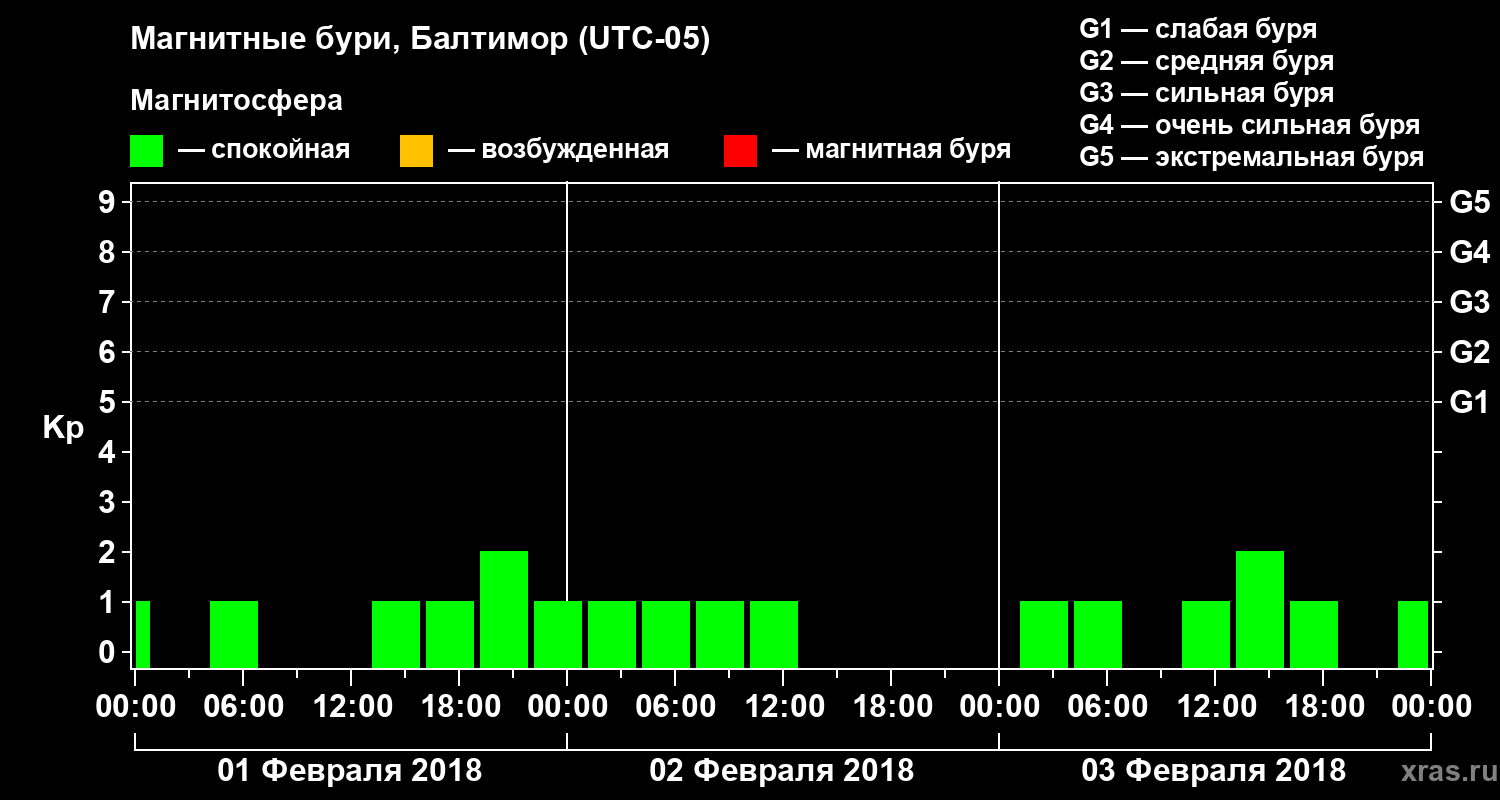Click the bar ending at 12:00, 02 Февраля
This screenshot has width=1500, height=800.
[774, 634]
